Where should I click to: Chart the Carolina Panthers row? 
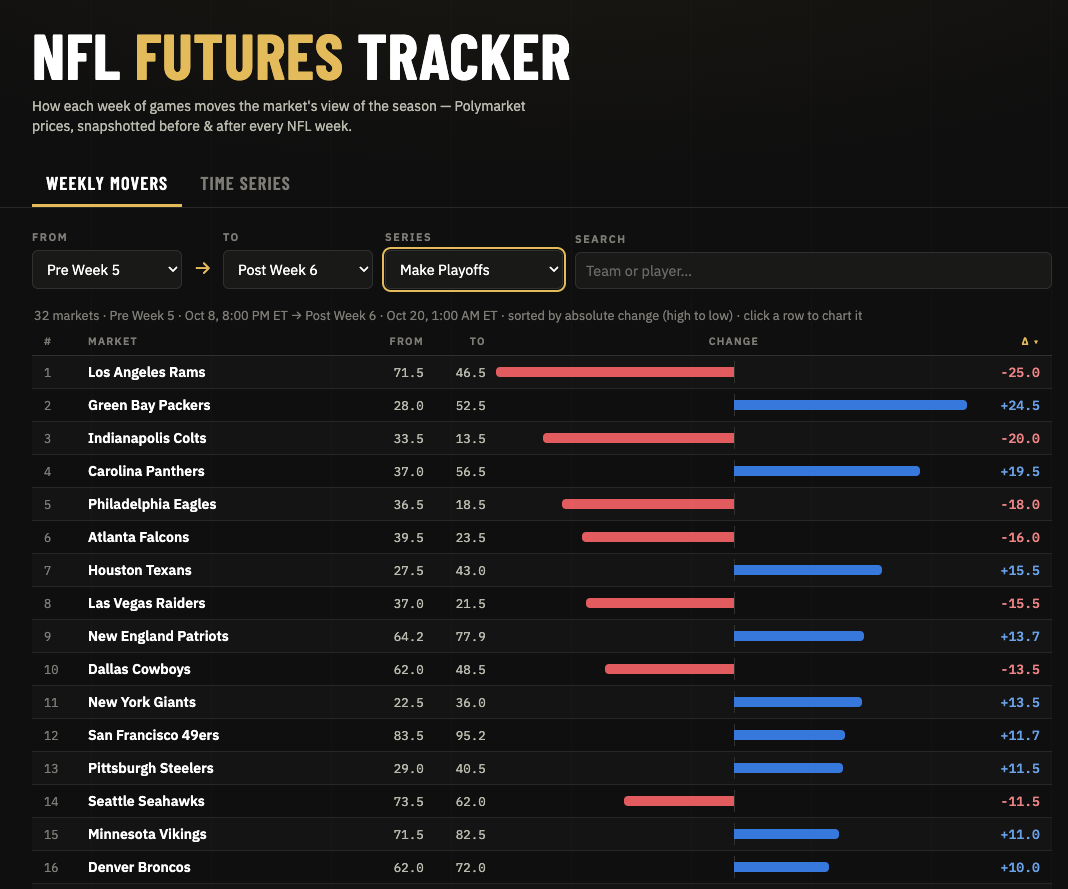pyautogui.click(x=541, y=471)
